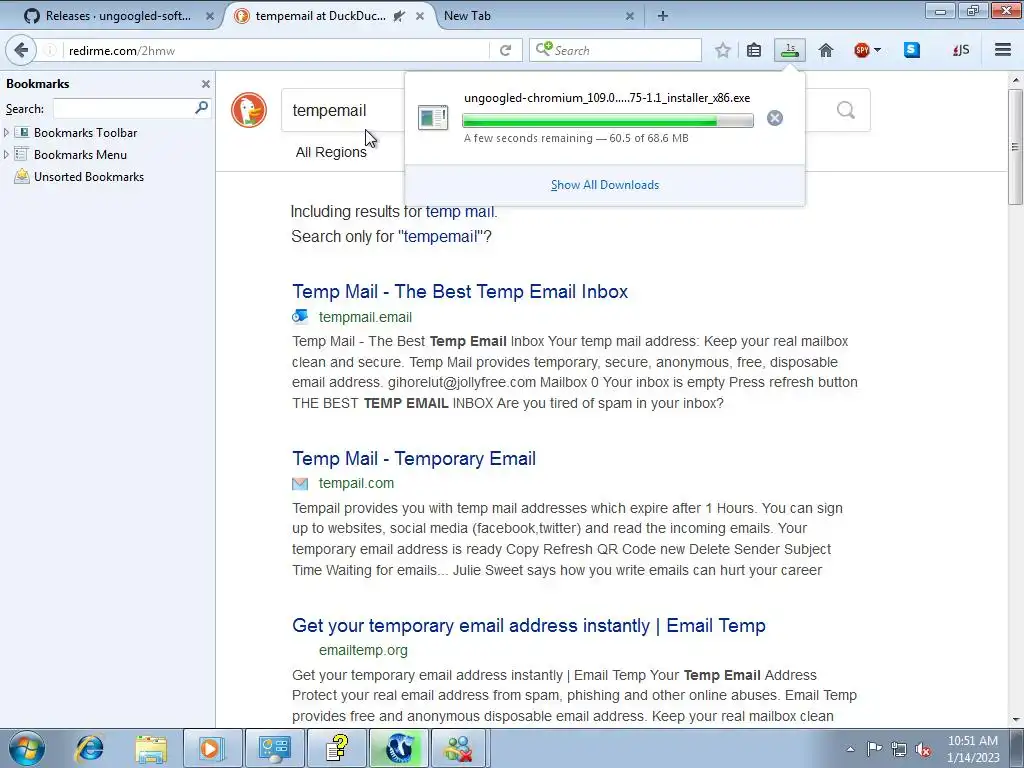Expand Bookmarks Menu tree node

tap(7, 155)
